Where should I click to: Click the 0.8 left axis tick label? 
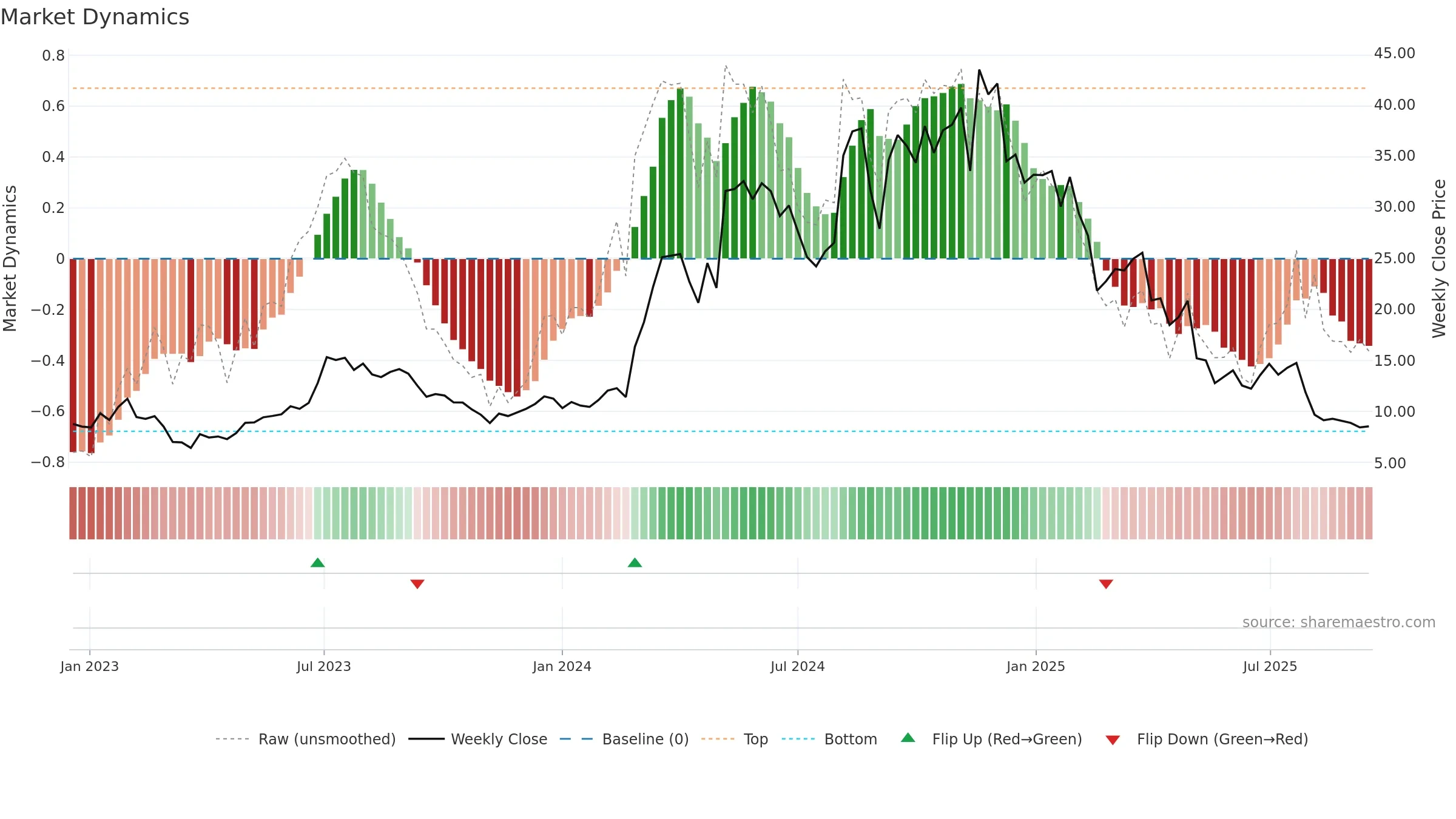tap(53, 56)
